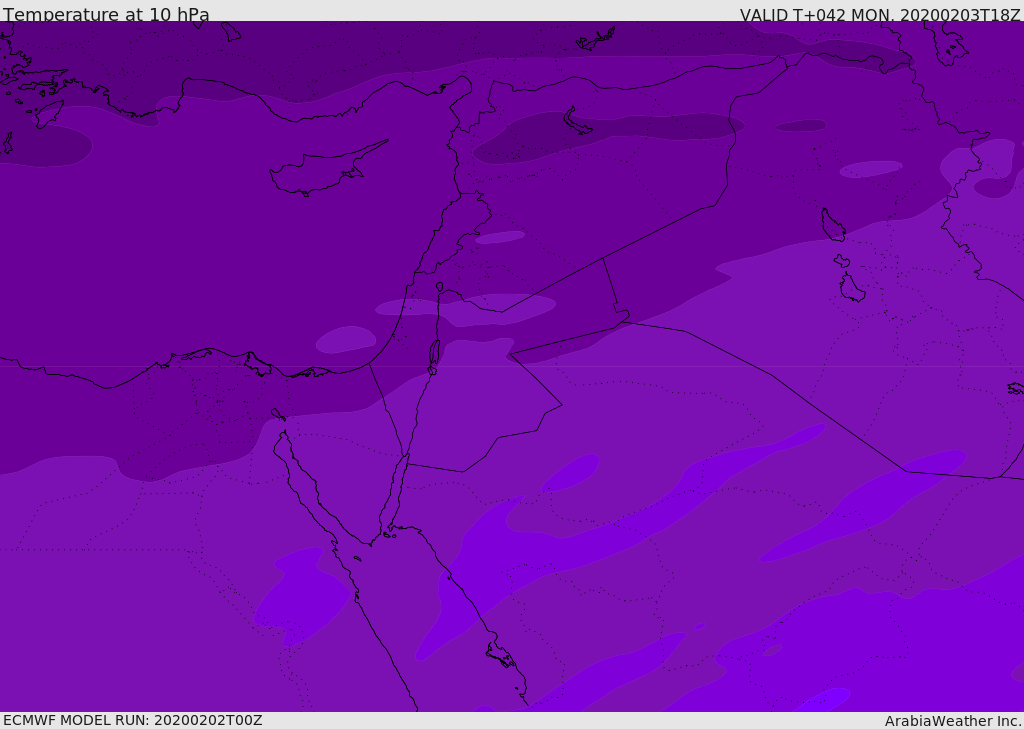Click the 'ArabiaWeather Inc.' credit text
The image size is (1024, 729).
click(x=953, y=721)
